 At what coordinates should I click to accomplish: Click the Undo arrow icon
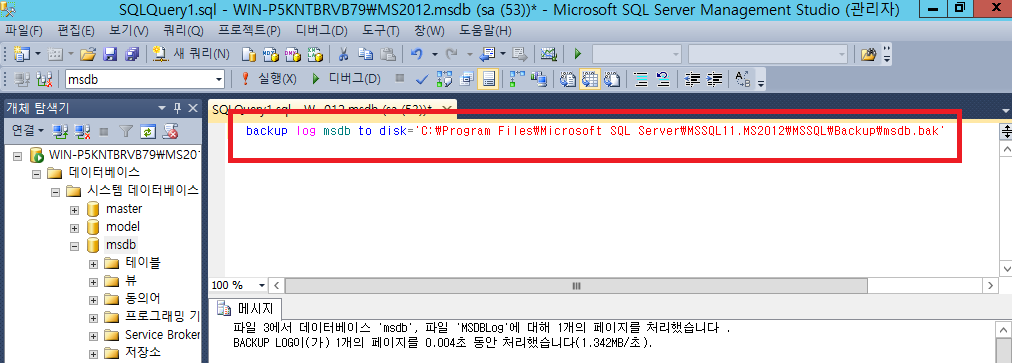(416, 54)
